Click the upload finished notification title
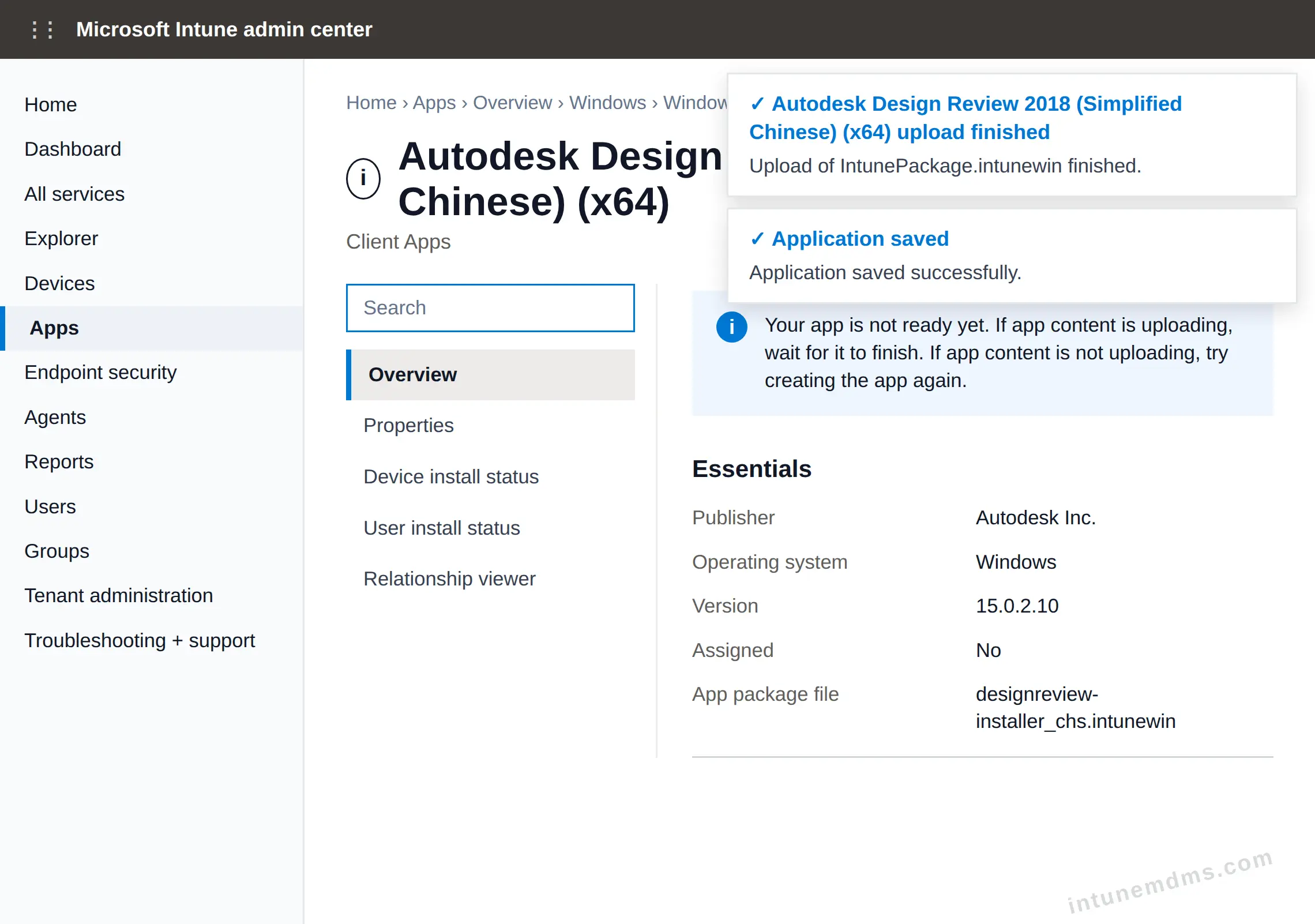Viewport: 1315px width, 924px height. (965, 118)
